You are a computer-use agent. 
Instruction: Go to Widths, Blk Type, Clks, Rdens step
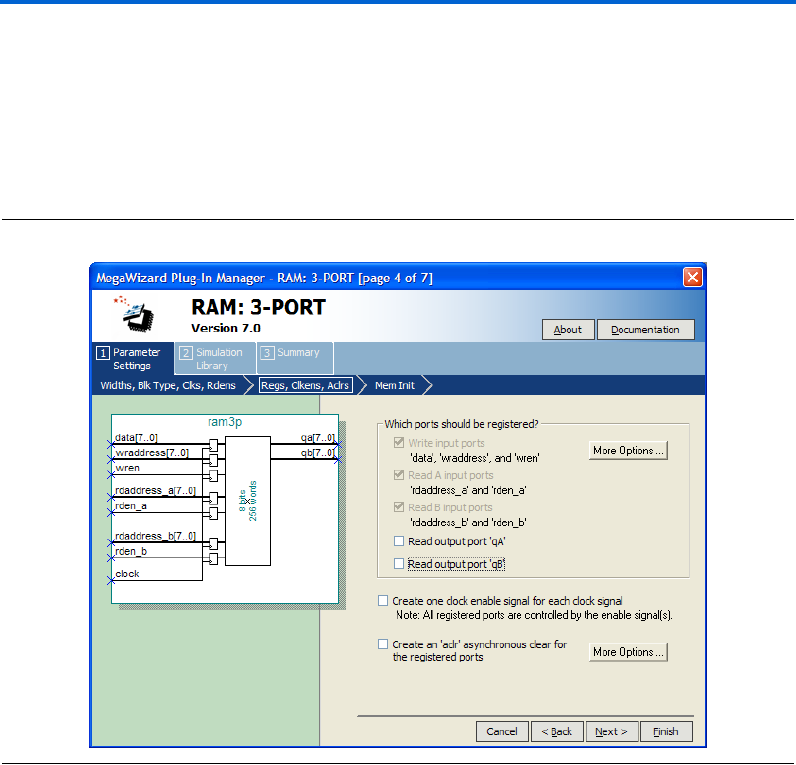click(x=168, y=385)
